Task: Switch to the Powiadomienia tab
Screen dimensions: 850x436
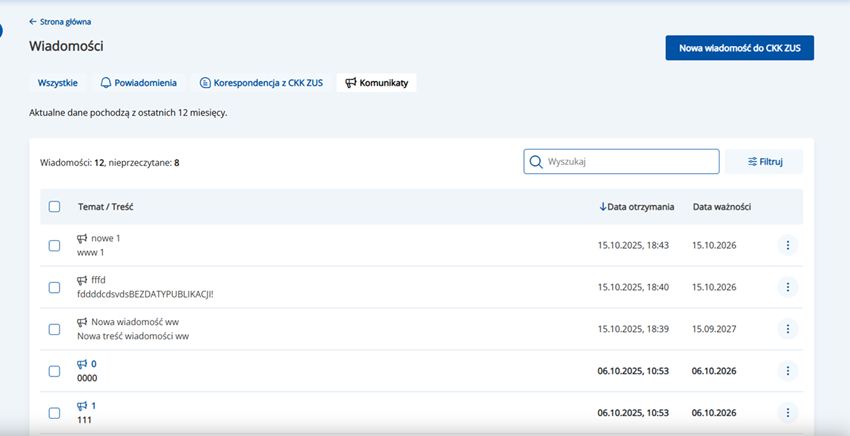Action: pyautogui.click(x=138, y=83)
